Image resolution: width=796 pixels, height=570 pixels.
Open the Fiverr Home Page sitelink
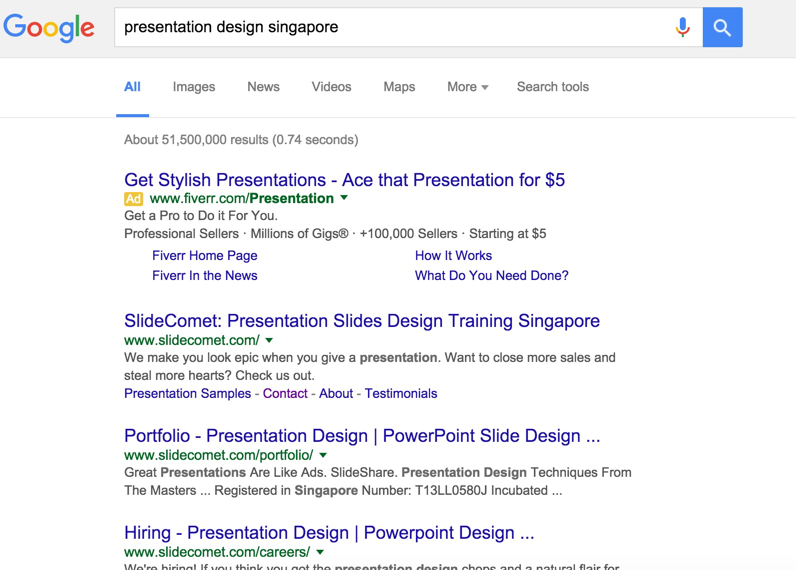tap(205, 255)
